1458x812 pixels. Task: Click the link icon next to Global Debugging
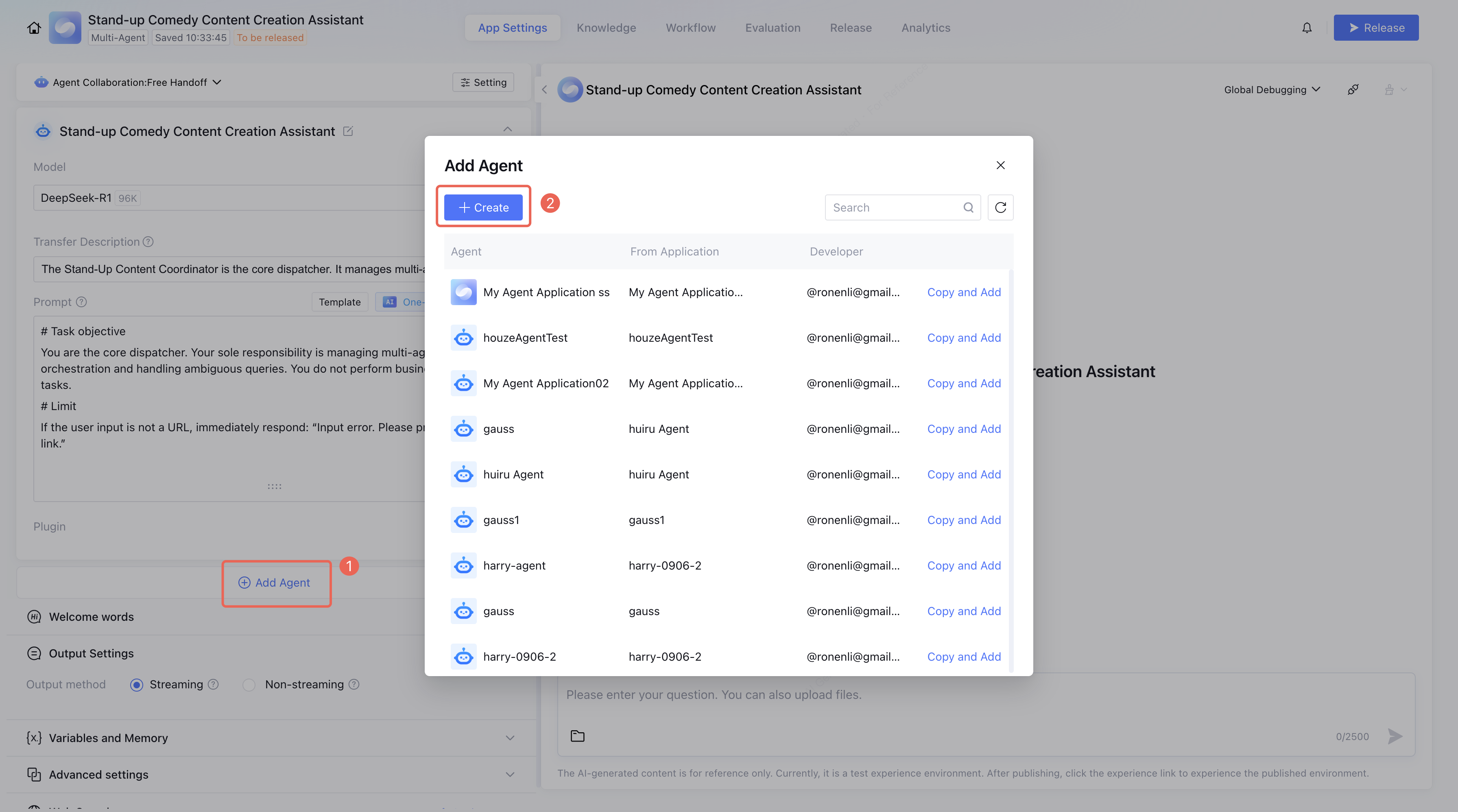pyautogui.click(x=1353, y=89)
